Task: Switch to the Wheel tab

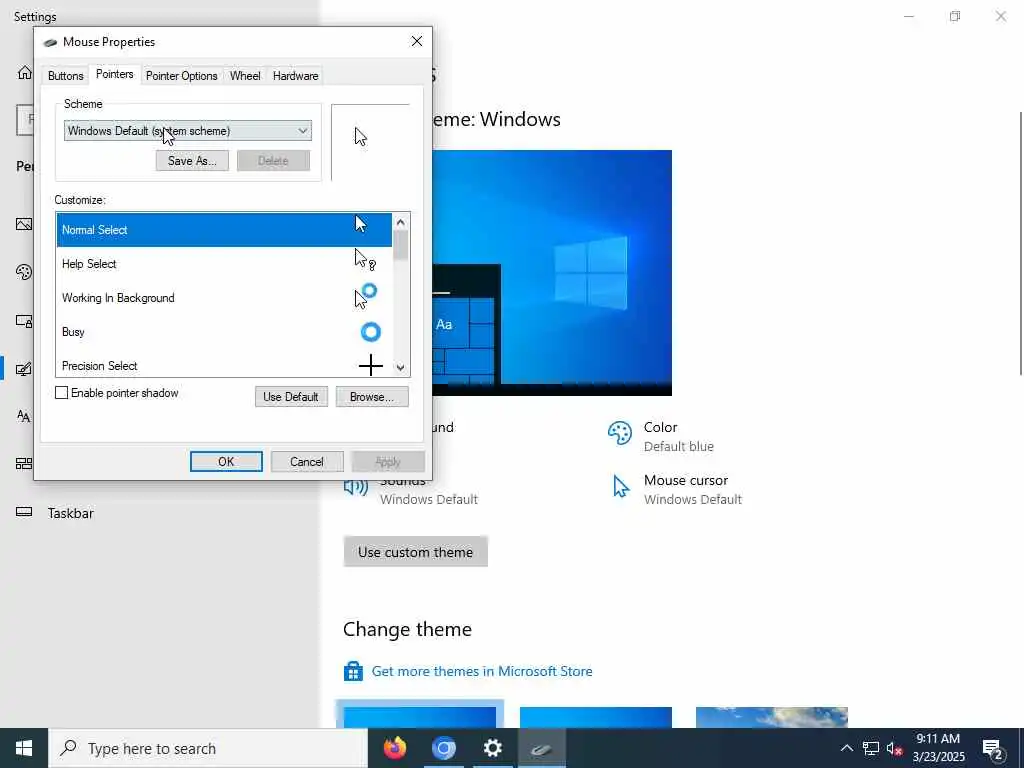Action: click(x=245, y=76)
